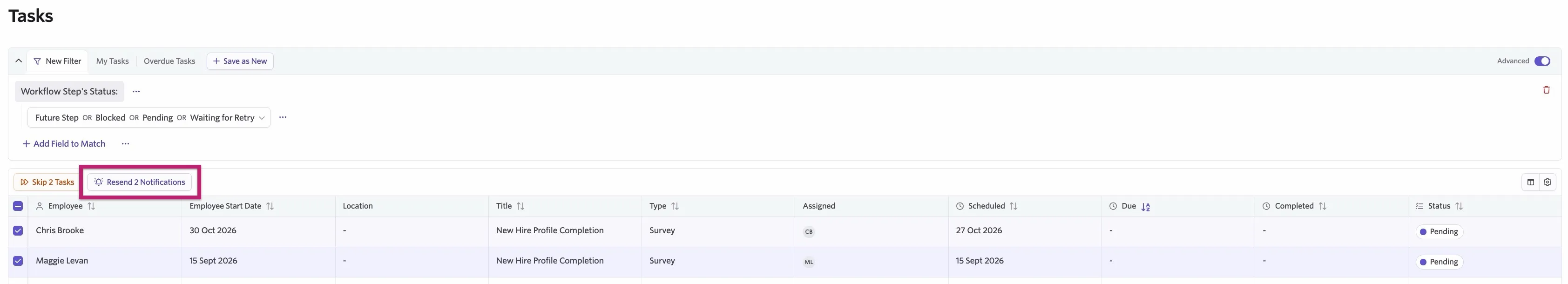Click the Skip 2 Tasks button
The image size is (1568, 284).
(x=47, y=182)
